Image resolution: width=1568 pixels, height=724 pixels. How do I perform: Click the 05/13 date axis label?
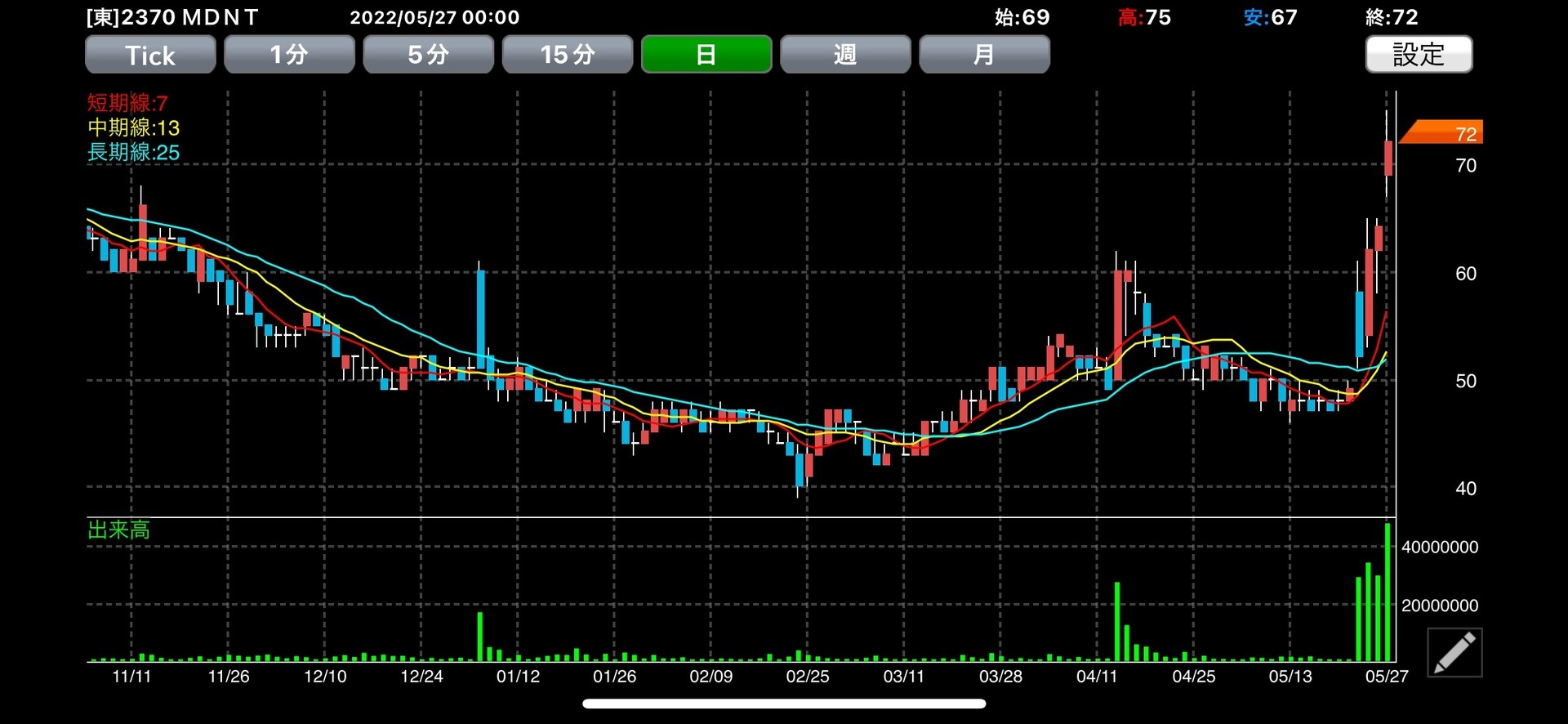(x=1290, y=677)
